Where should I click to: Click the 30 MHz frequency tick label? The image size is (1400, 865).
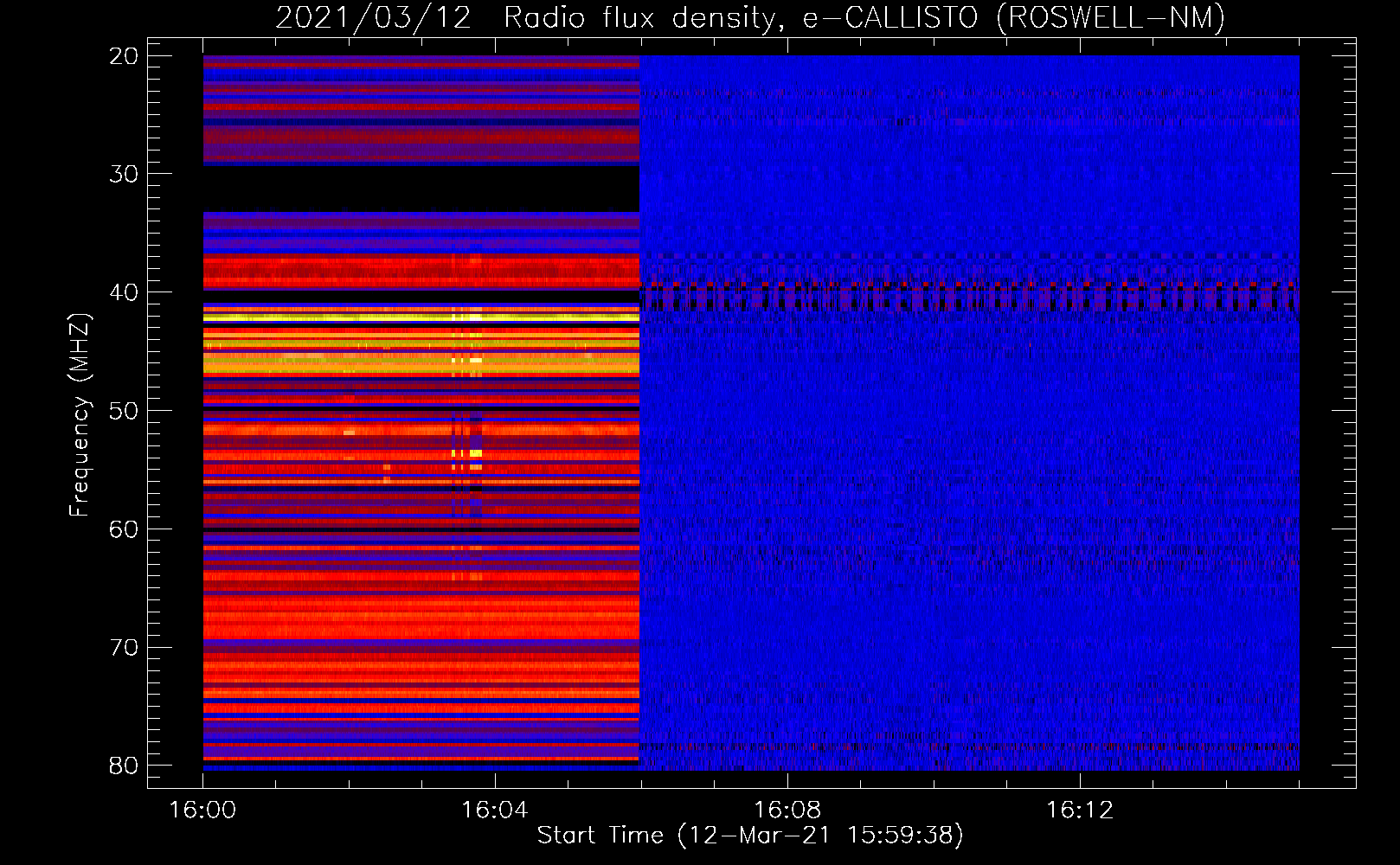124,174
